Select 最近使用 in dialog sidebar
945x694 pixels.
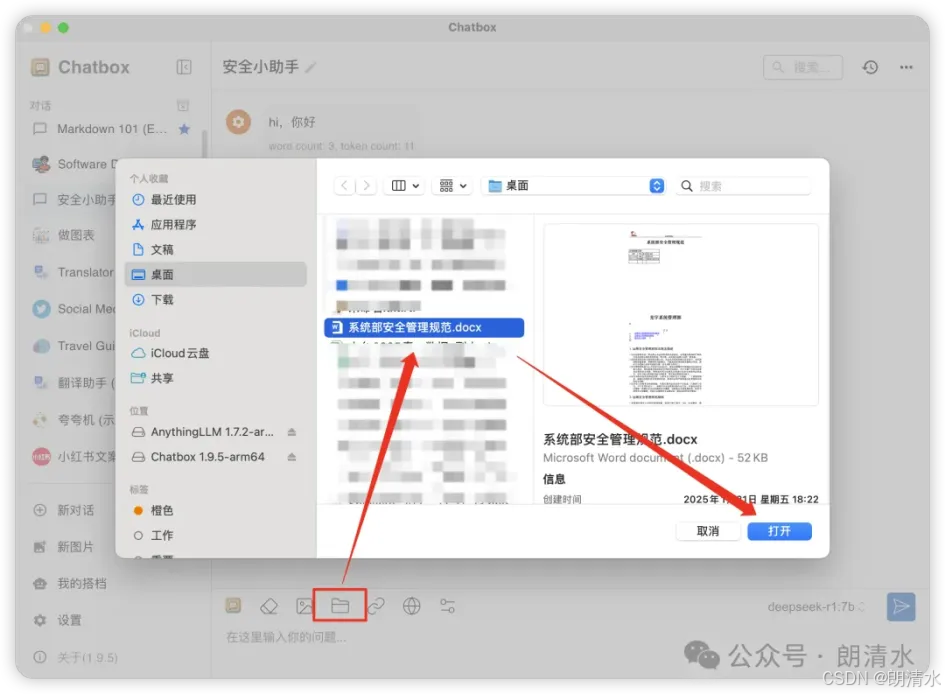tap(216, 199)
